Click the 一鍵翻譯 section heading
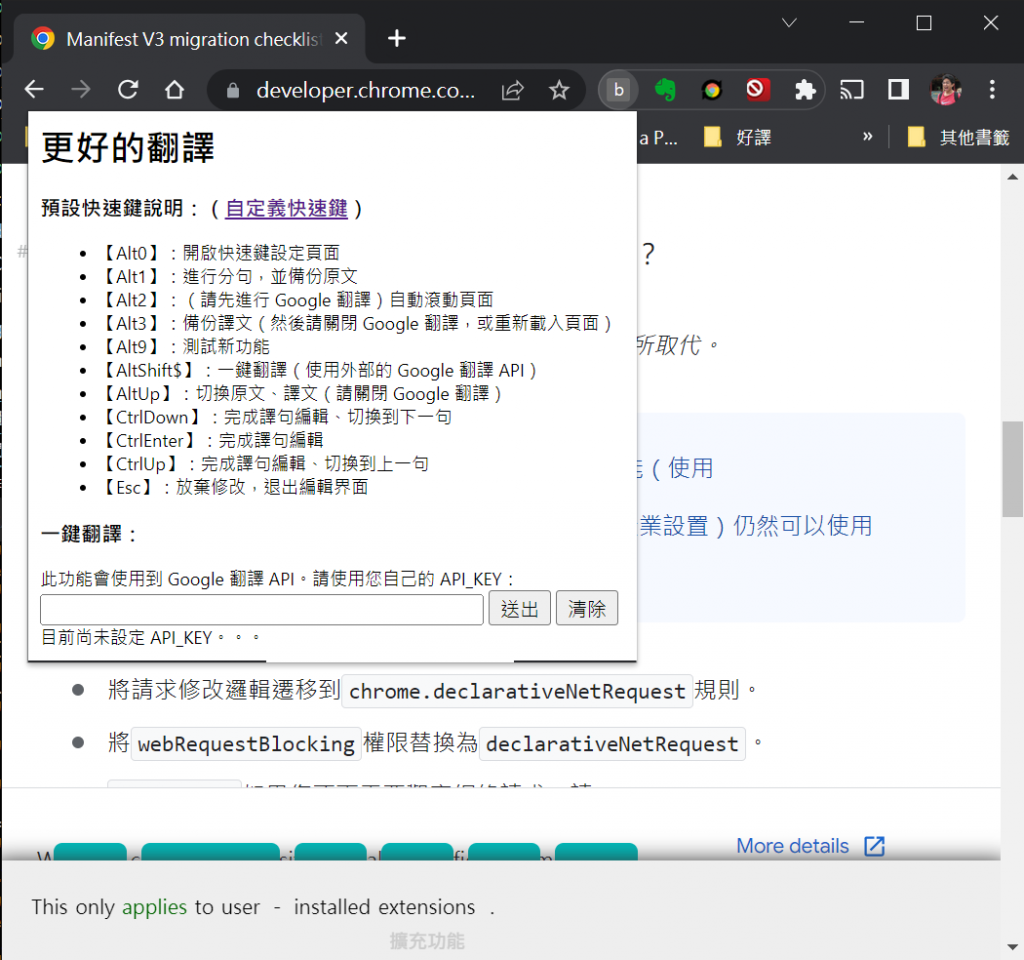This screenshot has height=960, width=1024. tap(89, 534)
